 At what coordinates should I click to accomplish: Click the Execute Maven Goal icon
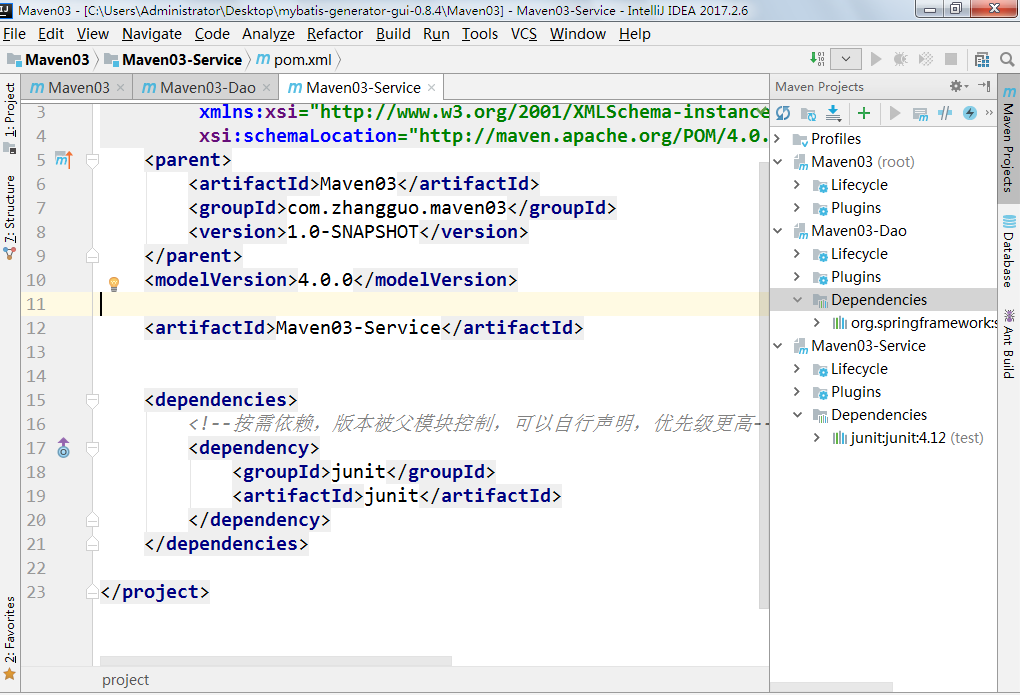pos(920,114)
